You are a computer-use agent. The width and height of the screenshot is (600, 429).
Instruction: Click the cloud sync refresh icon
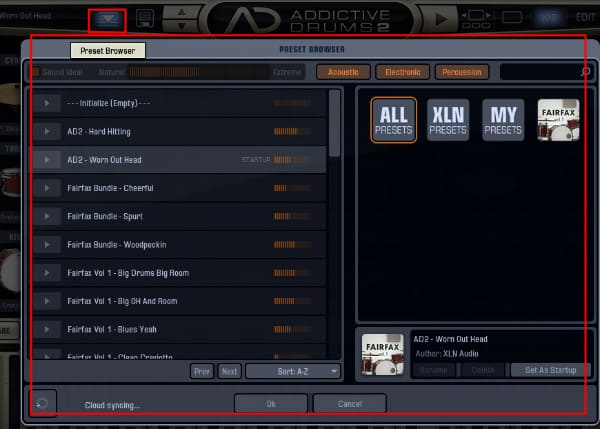tap(42, 403)
